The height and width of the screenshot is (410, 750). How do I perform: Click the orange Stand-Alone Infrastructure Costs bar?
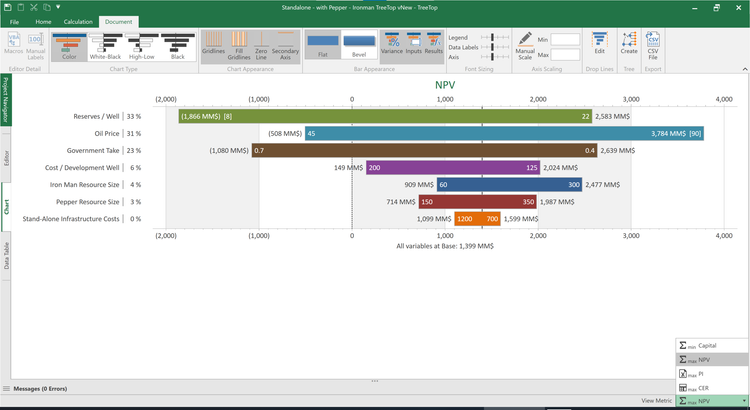pyautogui.click(x=477, y=219)
